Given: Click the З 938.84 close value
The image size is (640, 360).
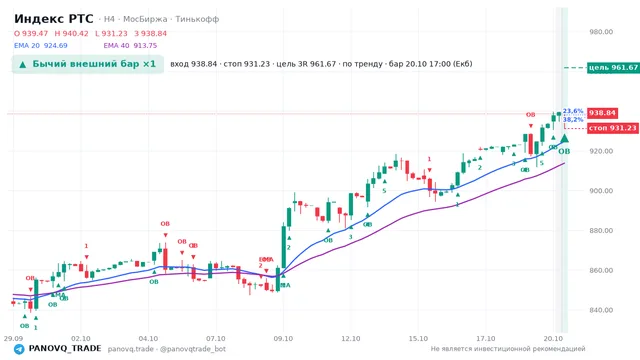Looking at the screenshot, I should [151, 33].
